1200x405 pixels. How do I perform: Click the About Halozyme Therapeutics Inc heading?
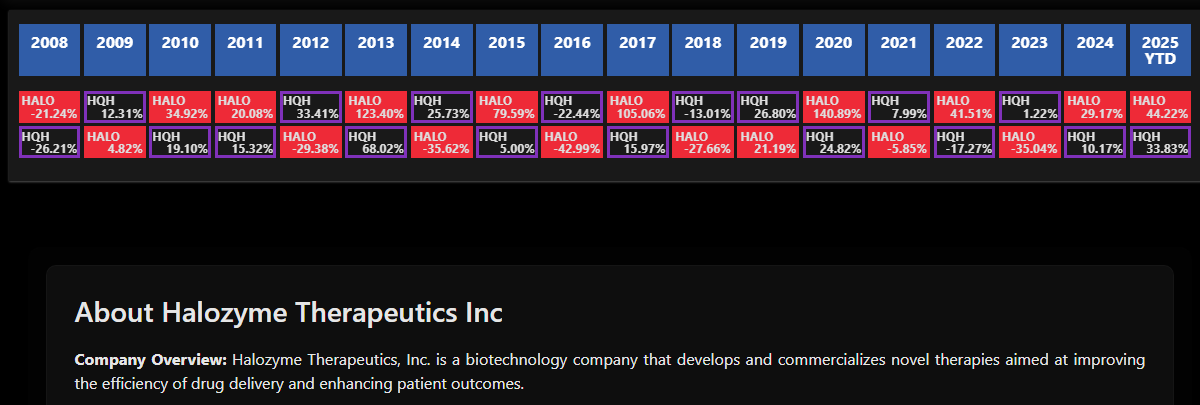288,312
